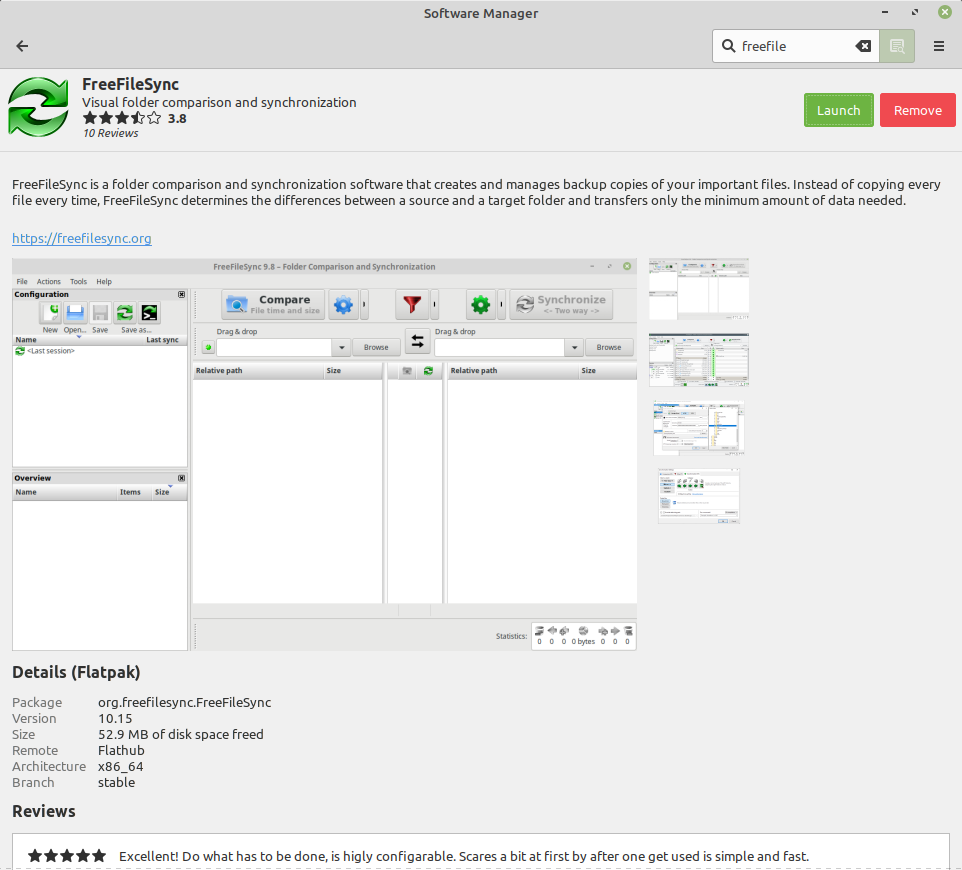The image size is (962, 870).
Task: Click the remote value "Flathub"
Action: [x=121, y=750]
